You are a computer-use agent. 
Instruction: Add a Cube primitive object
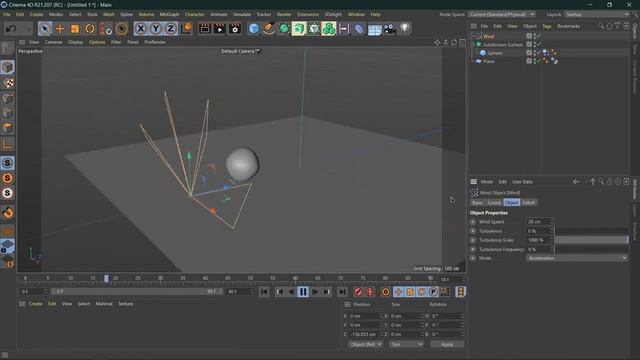point(254,29)
